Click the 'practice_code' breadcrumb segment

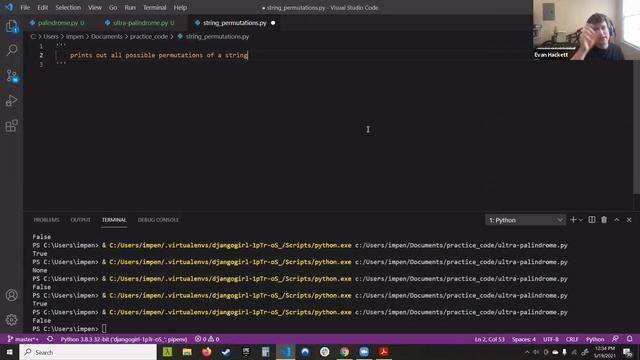click(x=149, y=37)
